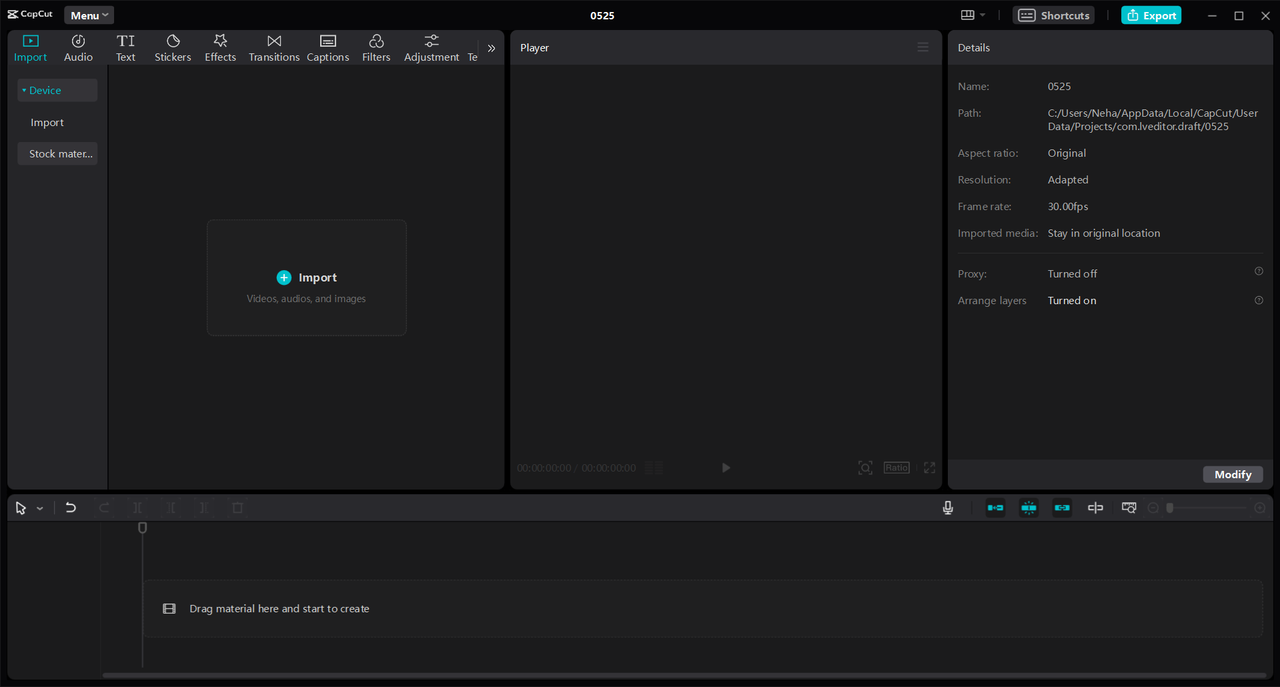Click 'Drag material here' timeline track
This screenshot has height=687, width=1280.
703,609
